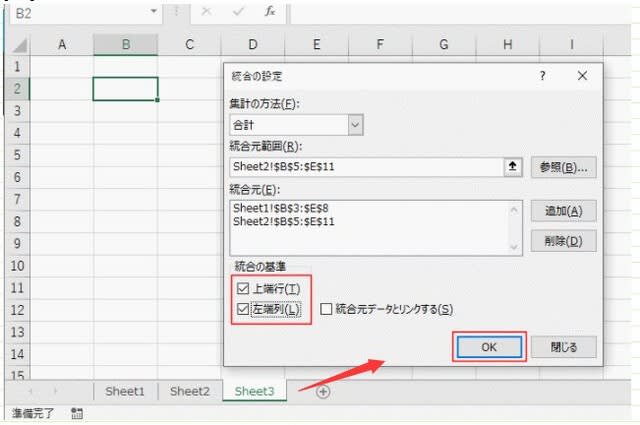Click the formula bar enter checkmark icon

tap(238, 11)
